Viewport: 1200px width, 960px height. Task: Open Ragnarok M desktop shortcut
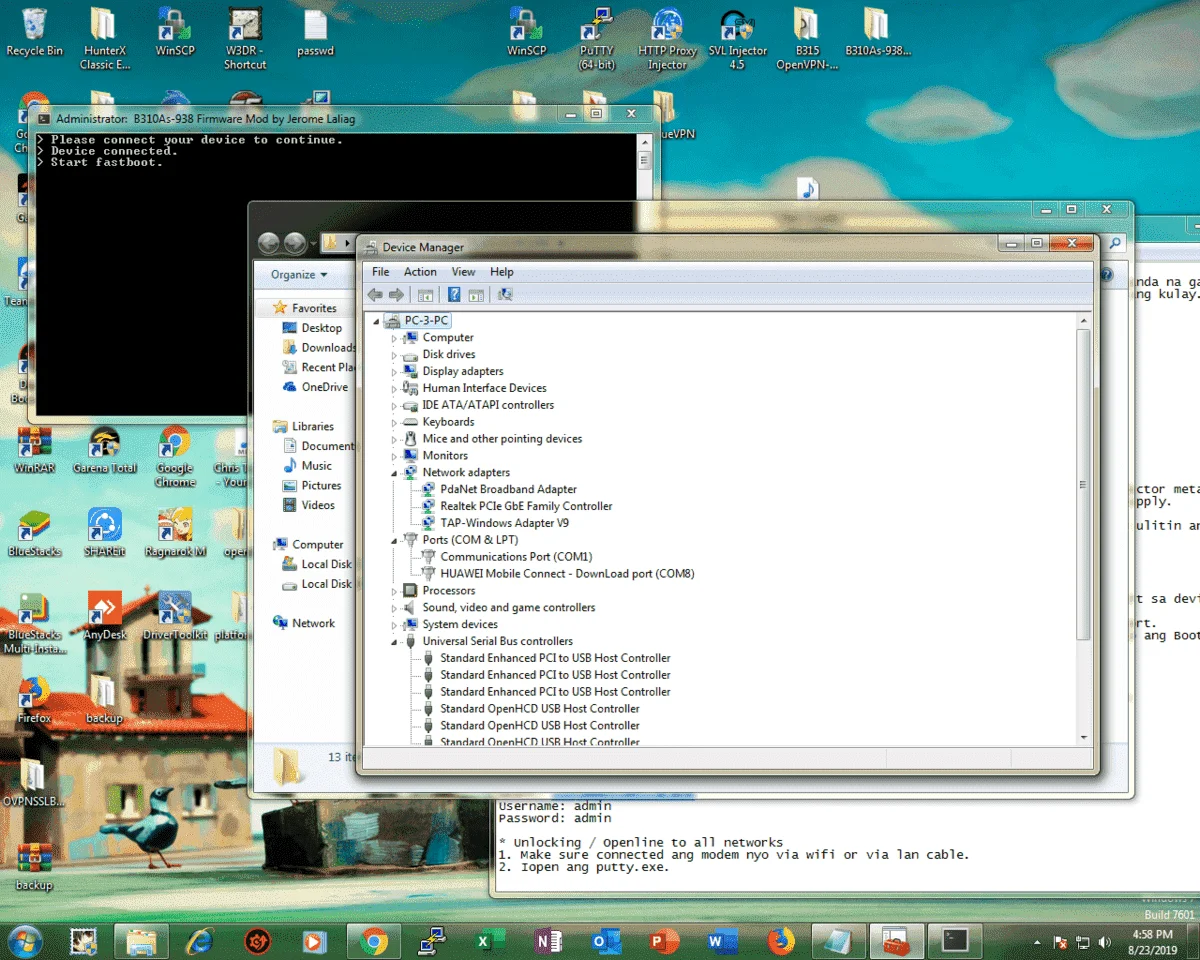tap(174, 532)
